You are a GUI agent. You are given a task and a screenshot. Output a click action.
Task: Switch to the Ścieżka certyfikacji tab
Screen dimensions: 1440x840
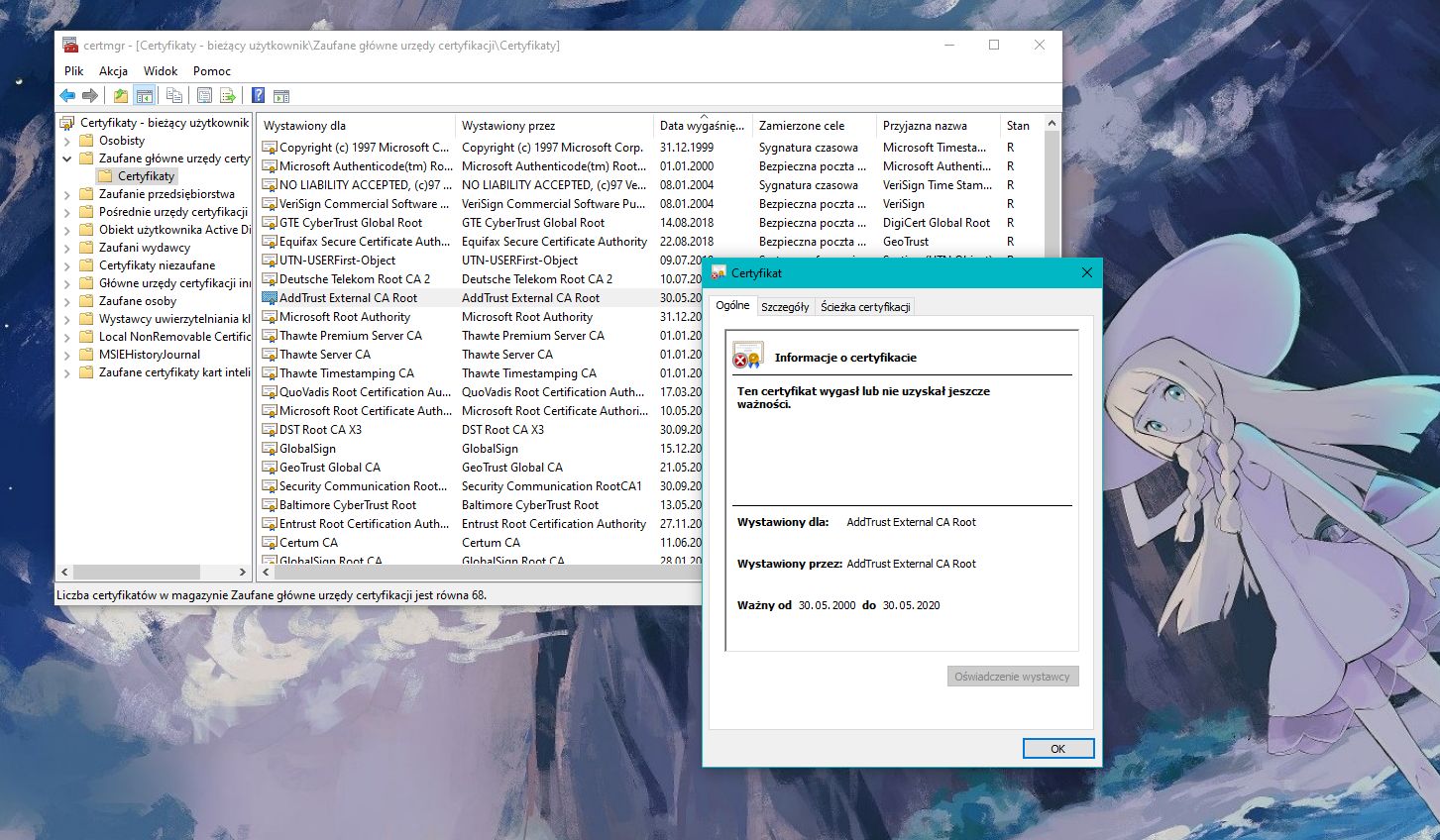[865, 307]
